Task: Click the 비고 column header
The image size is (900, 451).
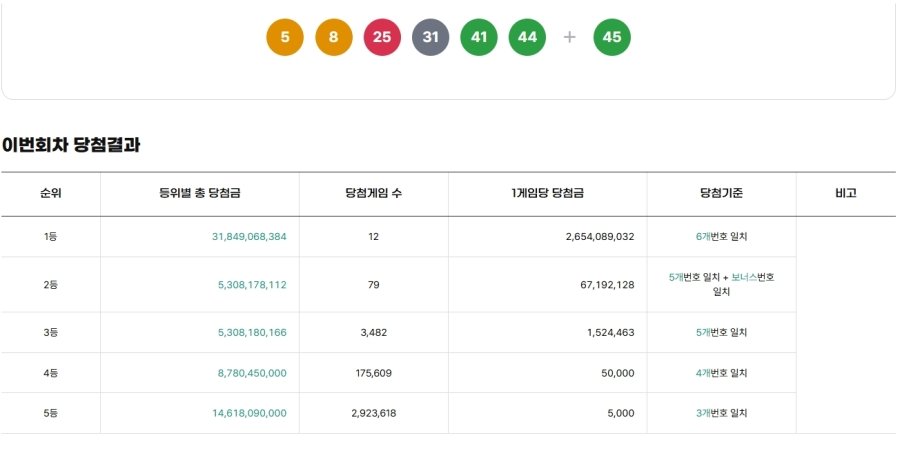Action: click(x=845, y=194)
